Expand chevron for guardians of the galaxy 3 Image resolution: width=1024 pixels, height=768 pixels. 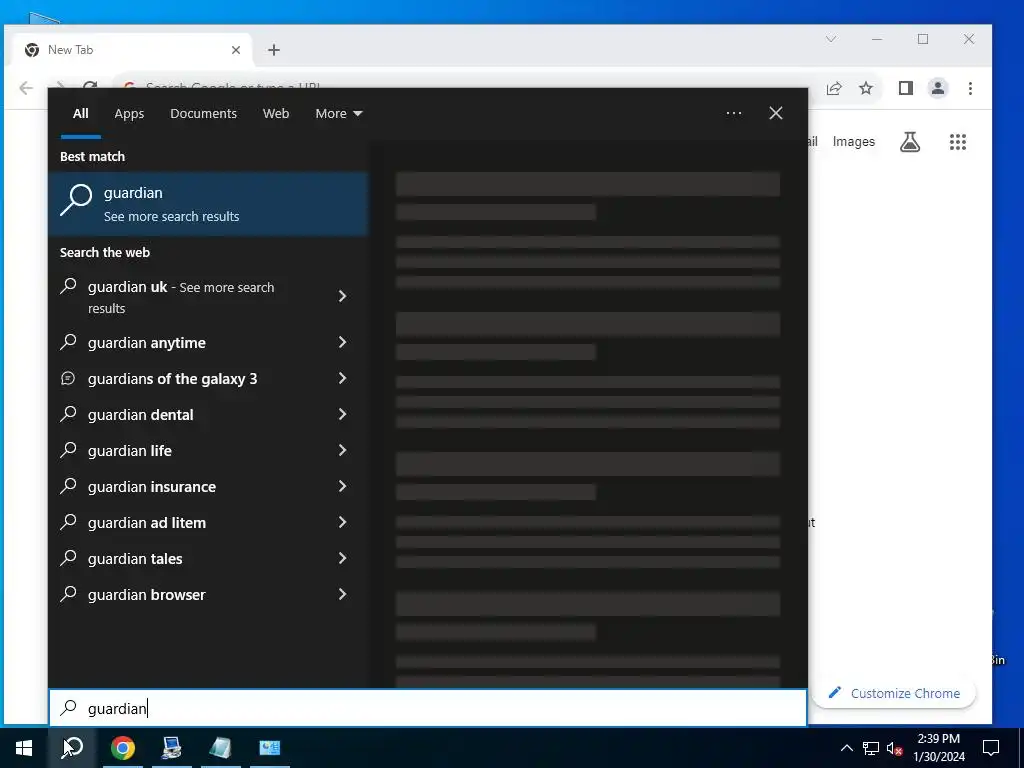click(342, 378)
